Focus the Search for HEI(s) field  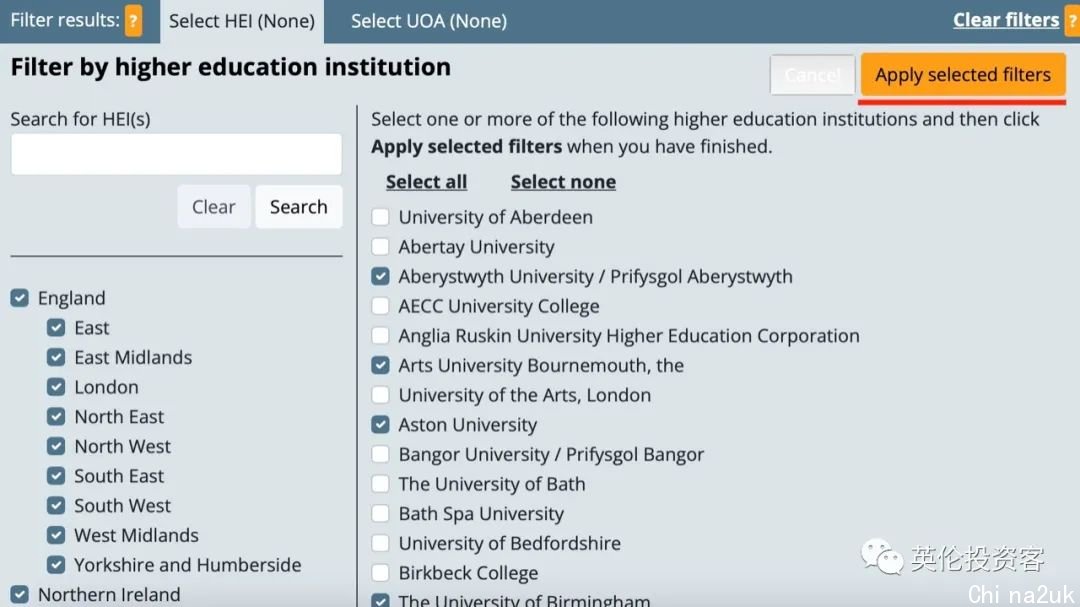point(176,154)
